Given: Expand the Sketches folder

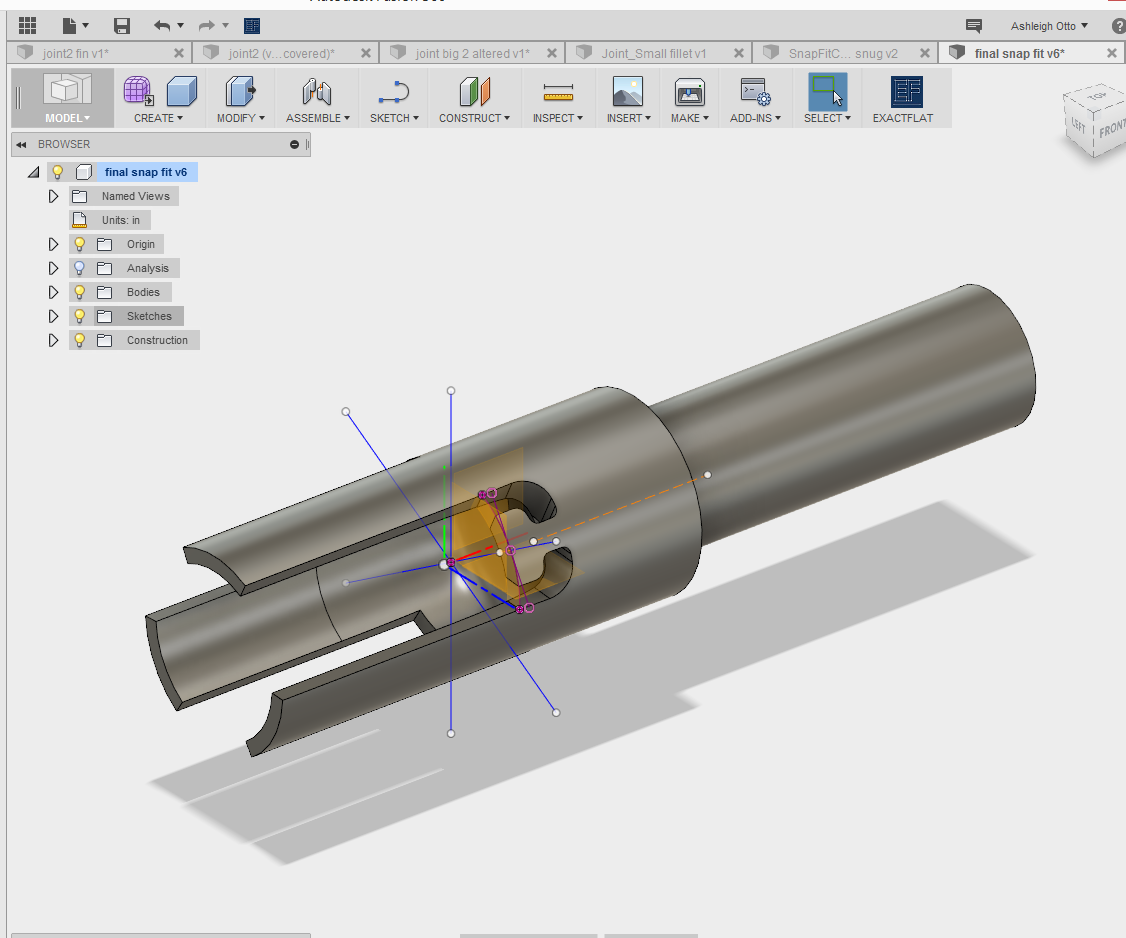Looking at the screenshot, I should (x=53, y=316).
